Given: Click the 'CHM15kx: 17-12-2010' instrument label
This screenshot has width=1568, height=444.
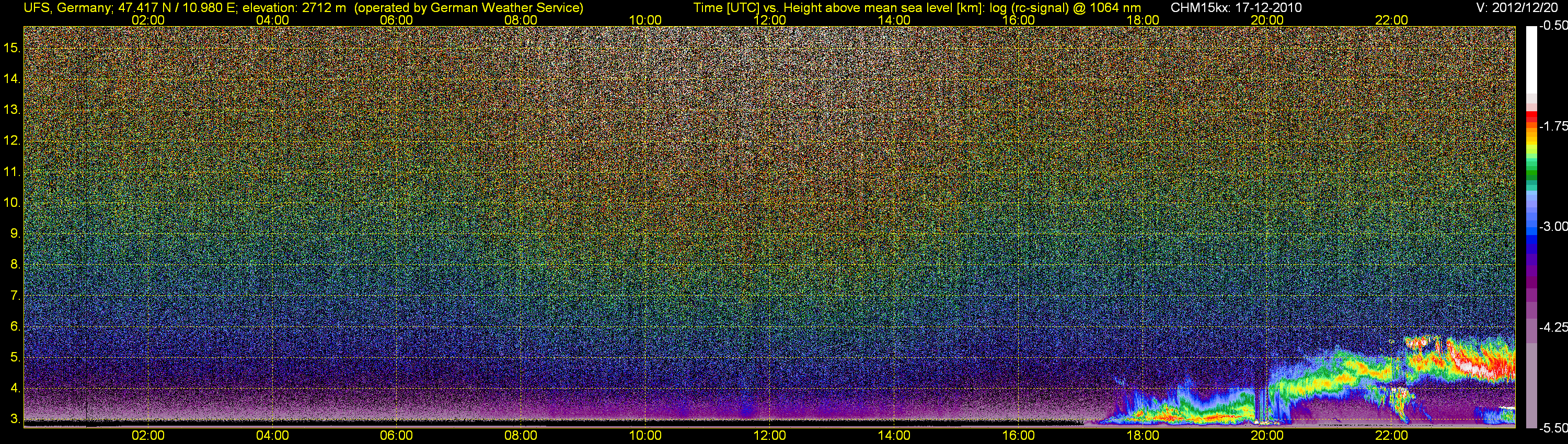Looking at the screenshot, I should coord(1235,8).
